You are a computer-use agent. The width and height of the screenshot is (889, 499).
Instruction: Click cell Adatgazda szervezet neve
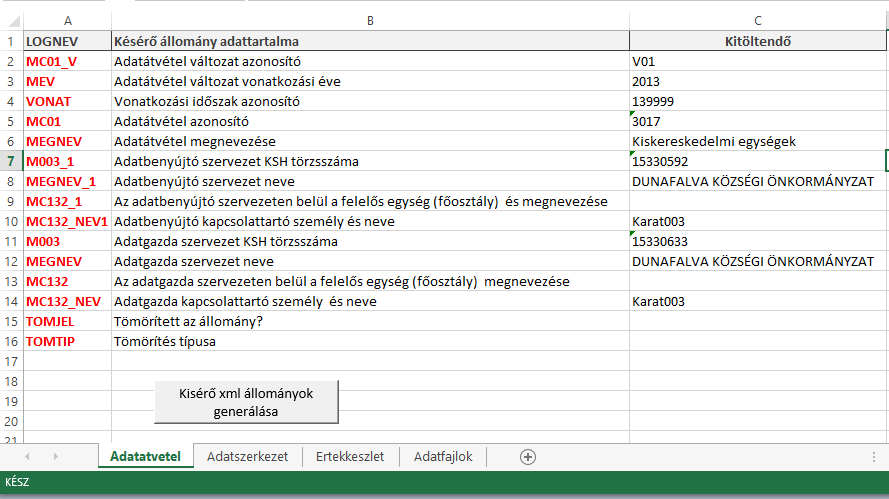370,261
